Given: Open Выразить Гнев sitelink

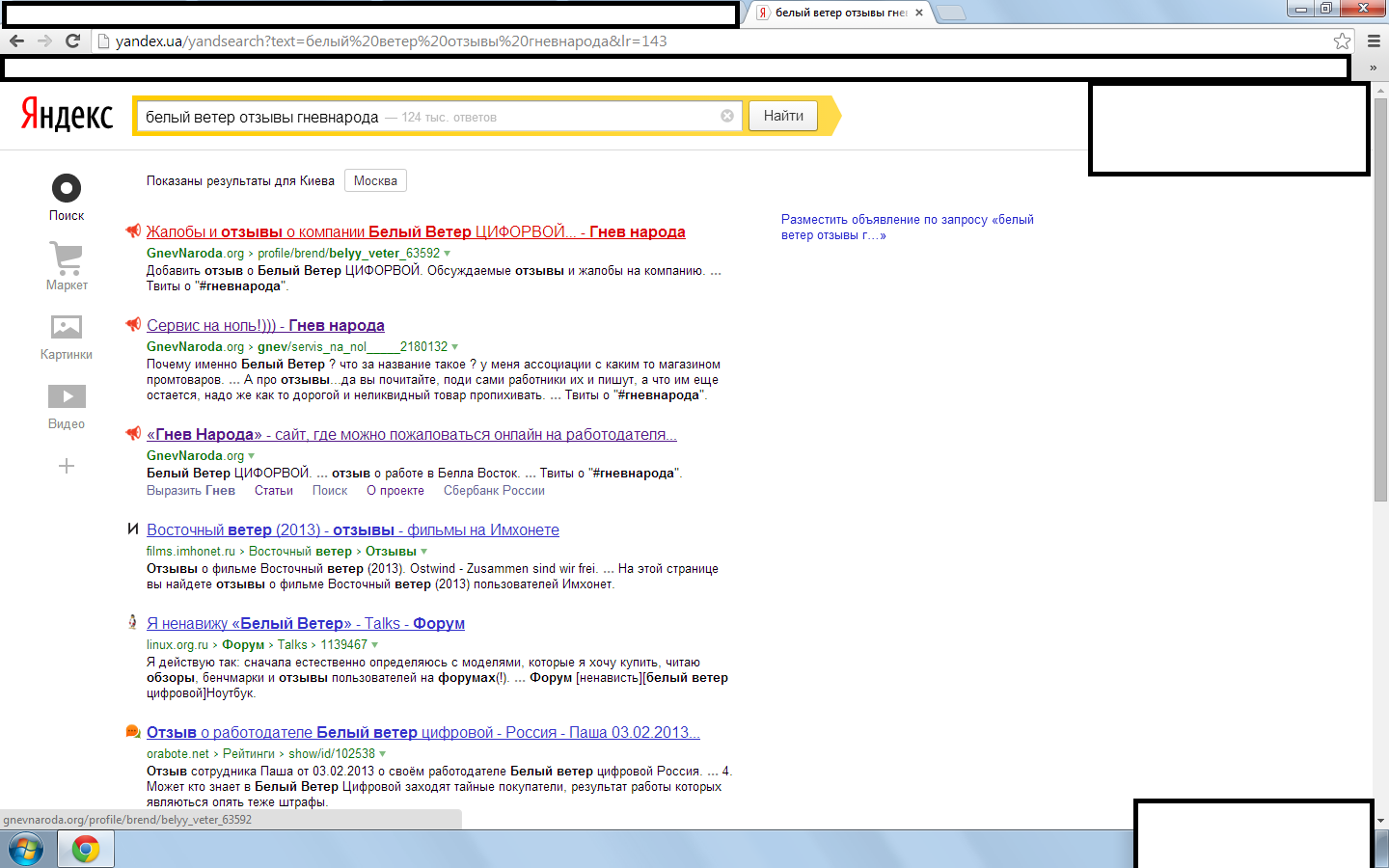Looking at the screenshot, I should tap(191, 490).
